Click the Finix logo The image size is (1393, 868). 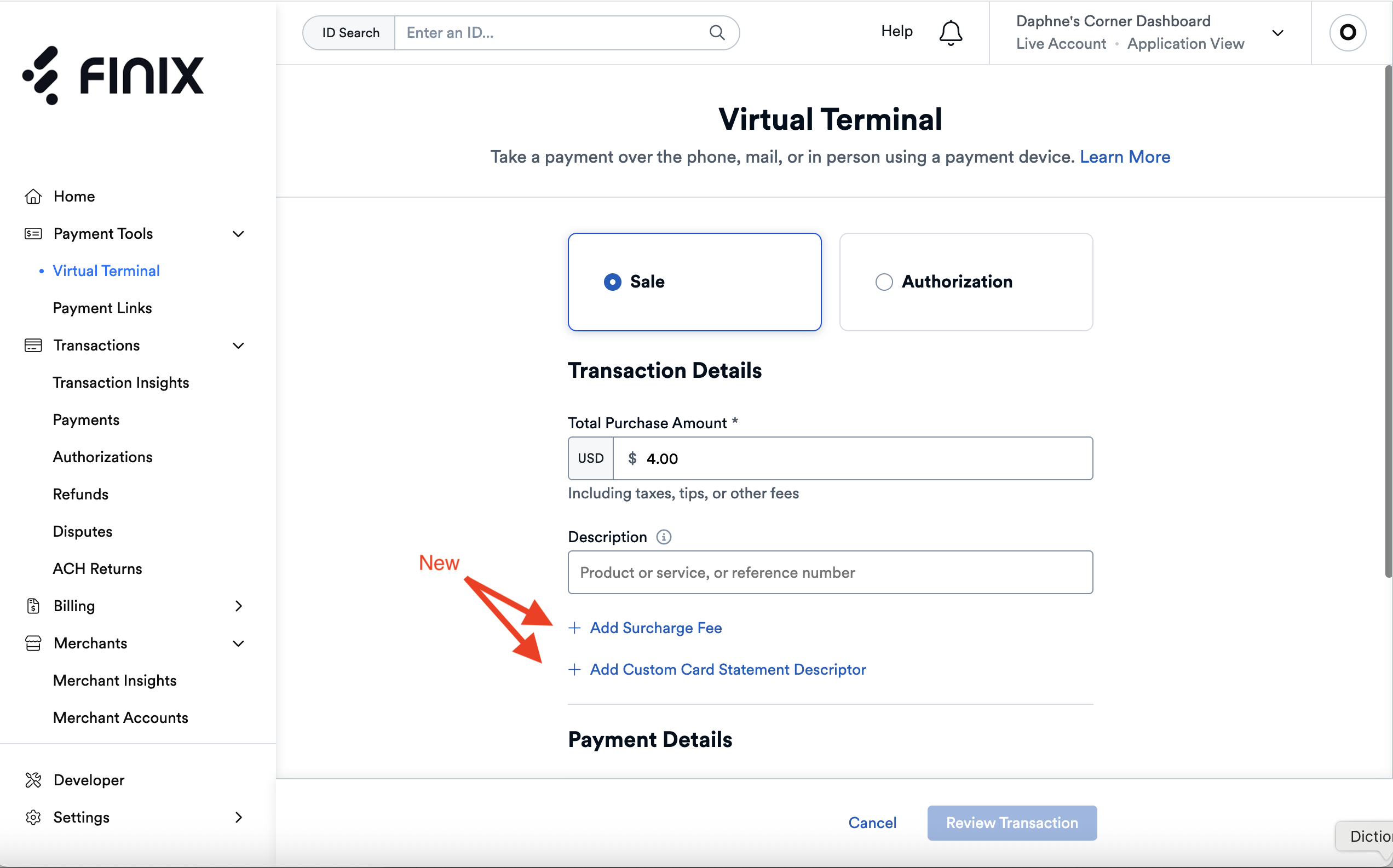(112, 75)
